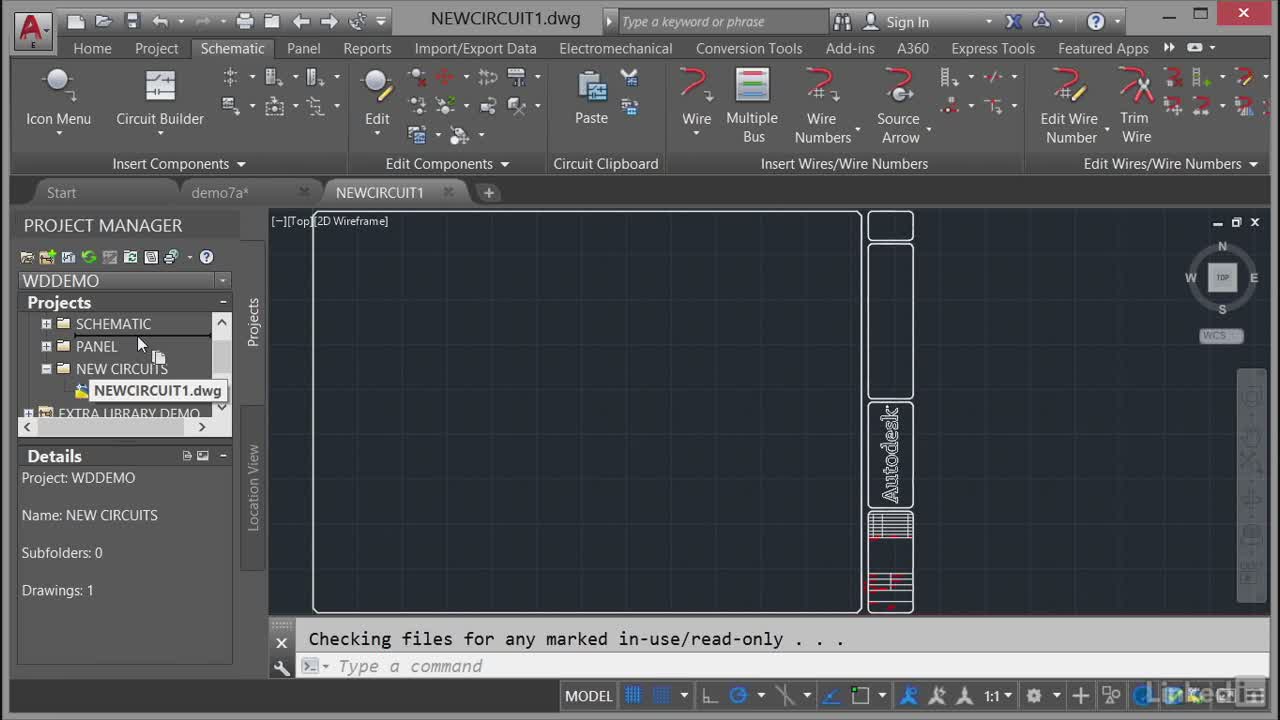Toggle snap mode in status bar
The image size is (1280, 720).
pyautogui.click(x=660, y=696)
